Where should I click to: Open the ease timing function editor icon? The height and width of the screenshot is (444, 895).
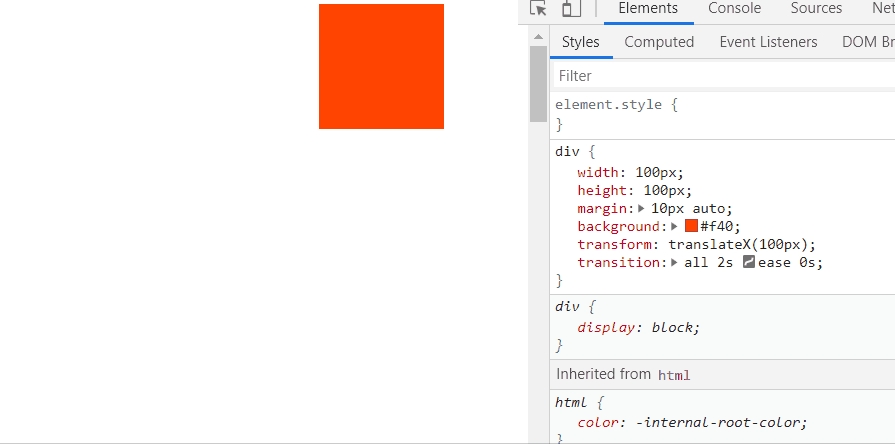click(748, 263)
